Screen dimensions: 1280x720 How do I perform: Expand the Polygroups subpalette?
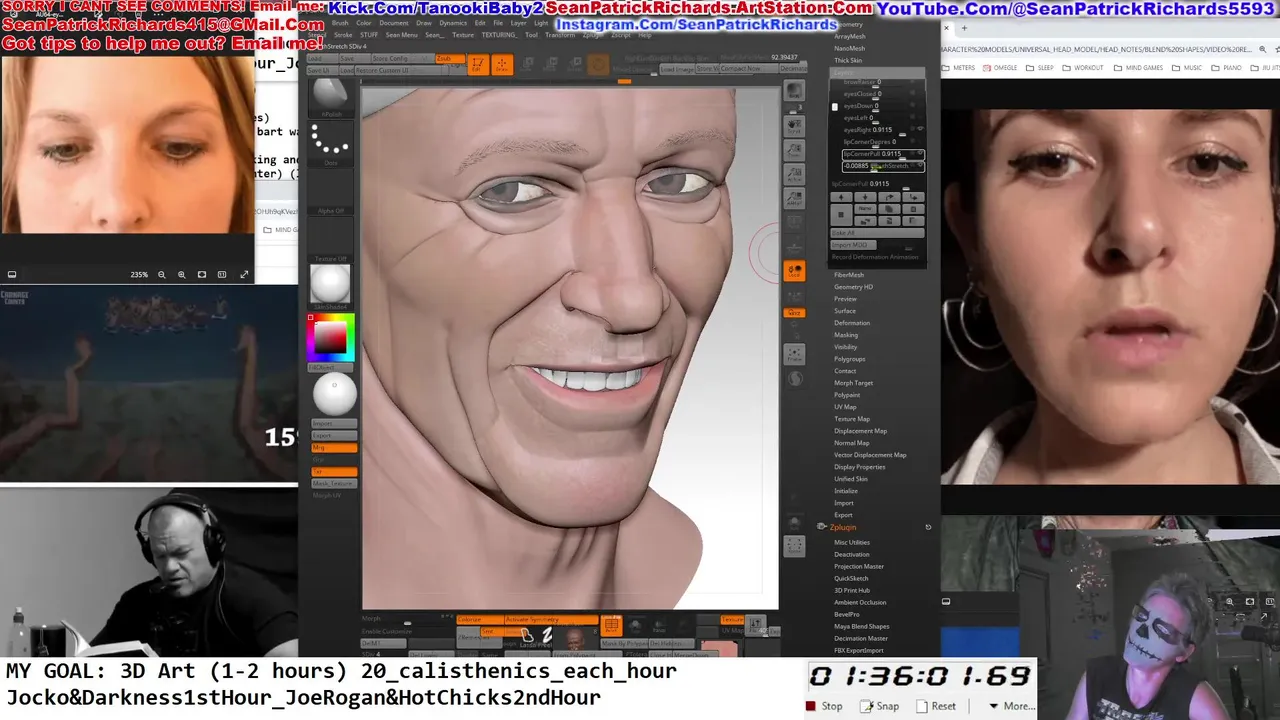tap(850, 359)
